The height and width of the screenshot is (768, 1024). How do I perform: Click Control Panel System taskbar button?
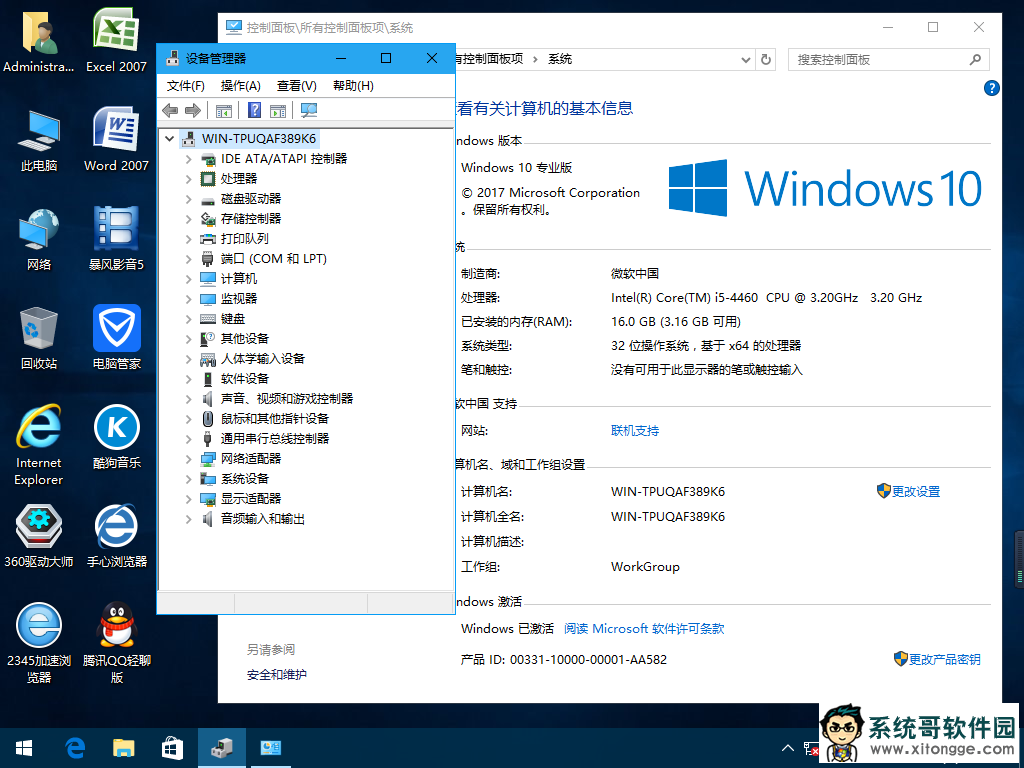click(x=270, y=748)
